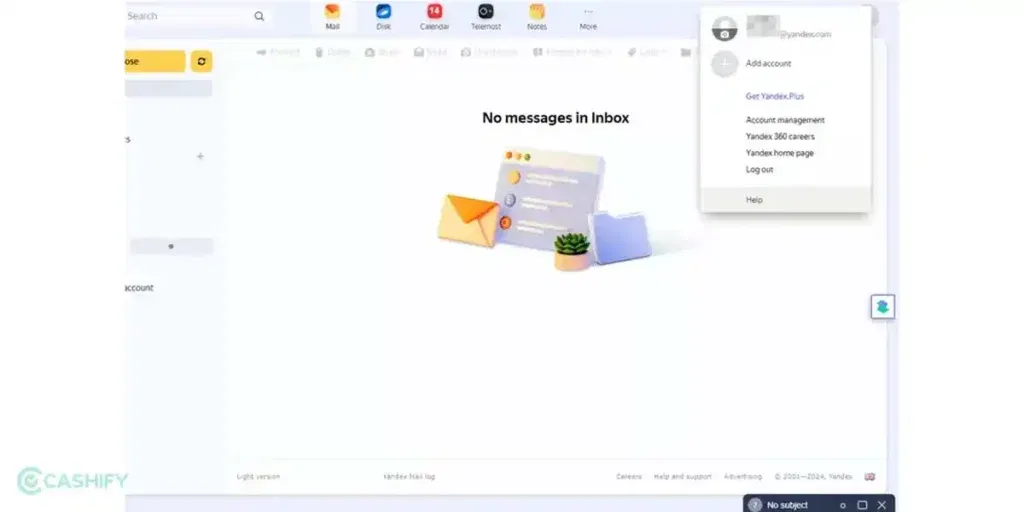Choose Log out from account menu
1024x512 pixels.
pyautogui.click(x=760, y=169)
